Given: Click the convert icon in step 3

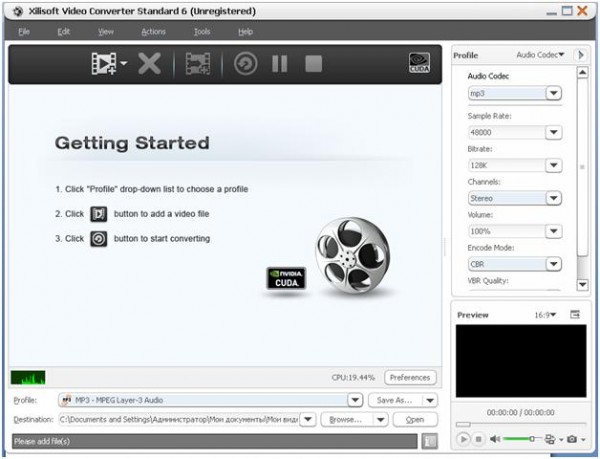Looking at the screenshot, I should (x=98, y=239).
